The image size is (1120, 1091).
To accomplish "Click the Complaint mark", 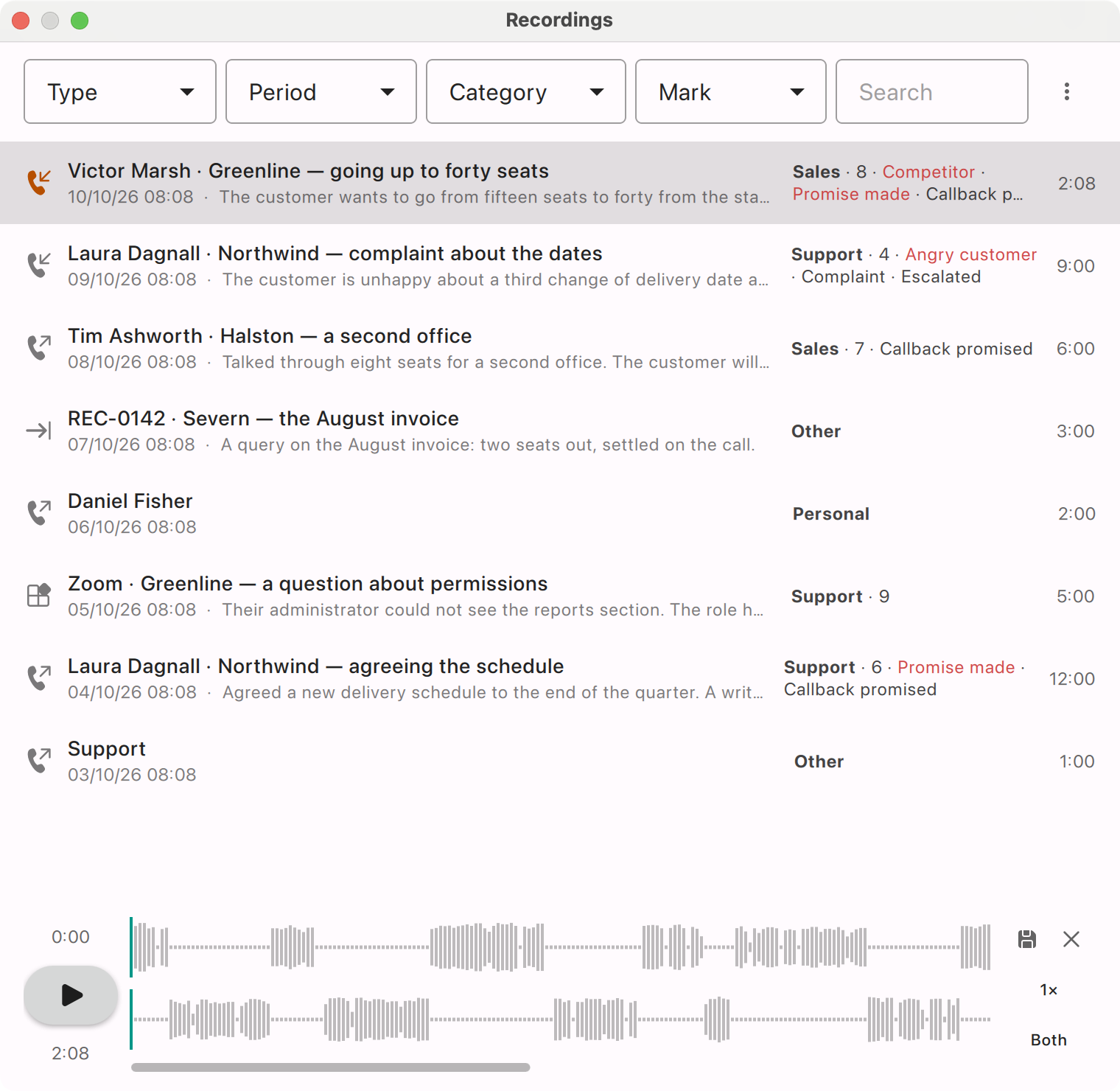I will pyautogui.click(x=843, y=276).
